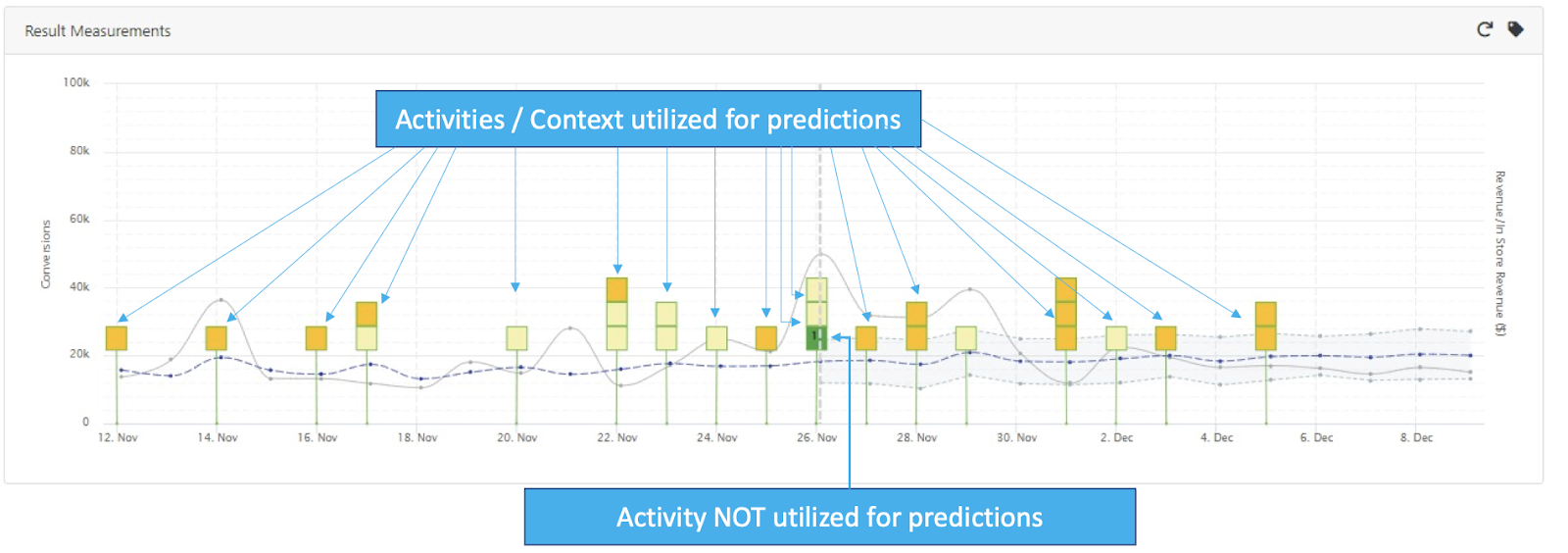Click the orange marker at 3 Dec

click(x=1166, y=338)
